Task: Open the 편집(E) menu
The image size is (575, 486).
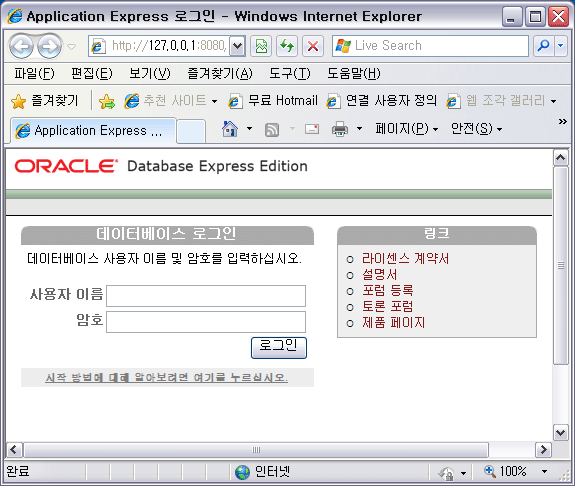Action: [x=92, y=74]
